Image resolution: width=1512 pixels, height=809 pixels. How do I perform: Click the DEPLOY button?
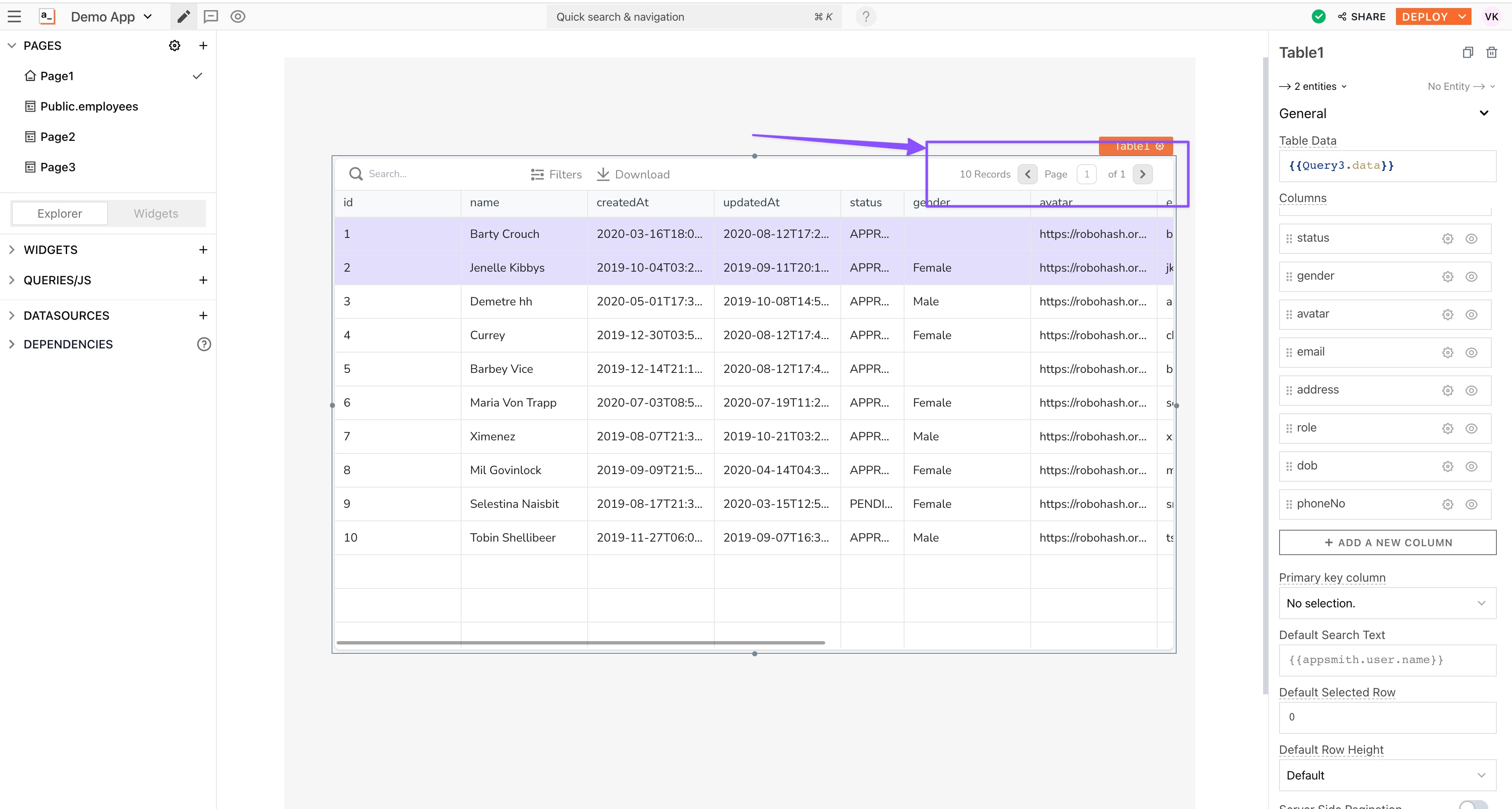(1425, 16)
